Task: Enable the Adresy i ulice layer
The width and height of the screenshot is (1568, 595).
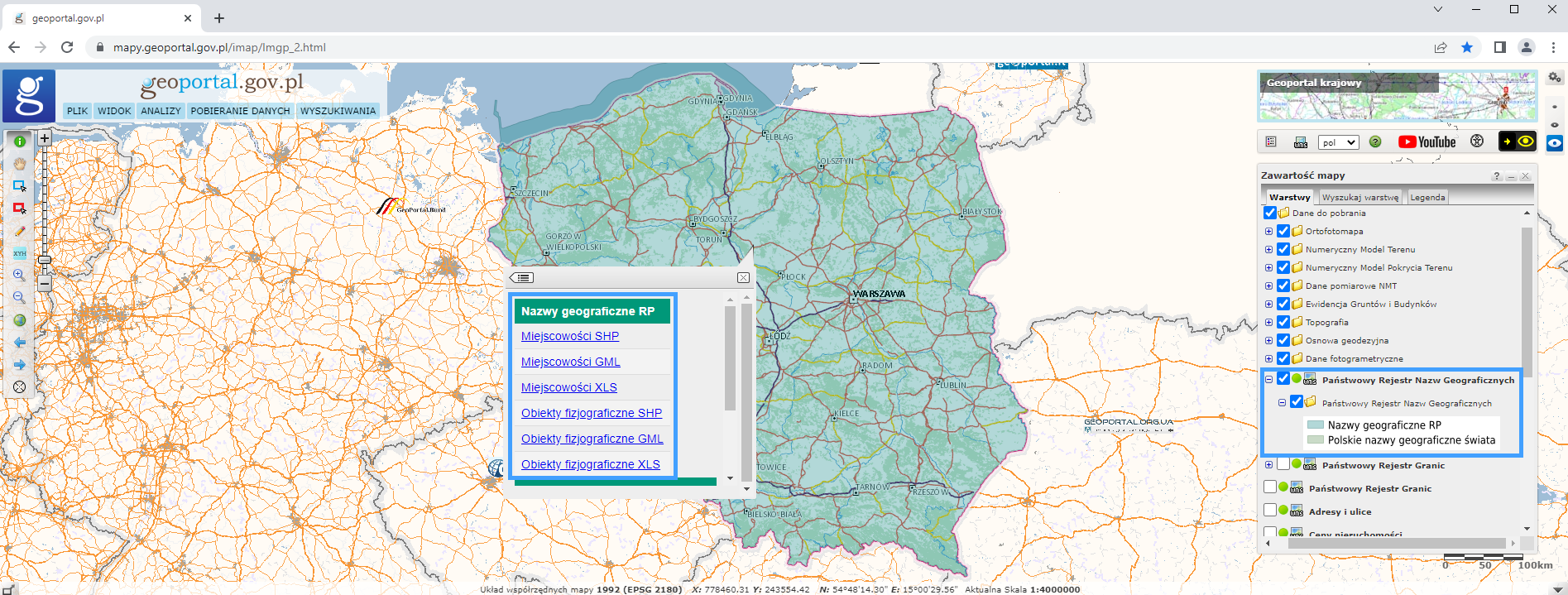Action: click(1270, 511)
